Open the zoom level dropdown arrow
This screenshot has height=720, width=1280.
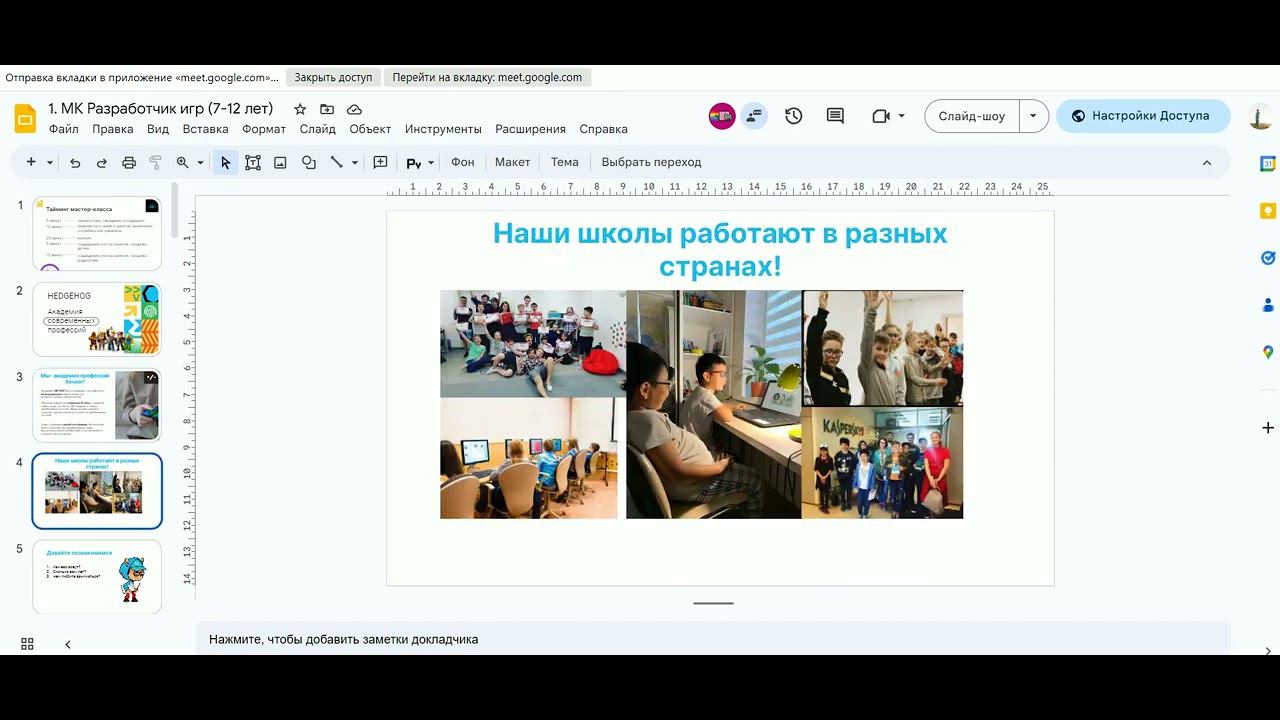pos(200,162)
